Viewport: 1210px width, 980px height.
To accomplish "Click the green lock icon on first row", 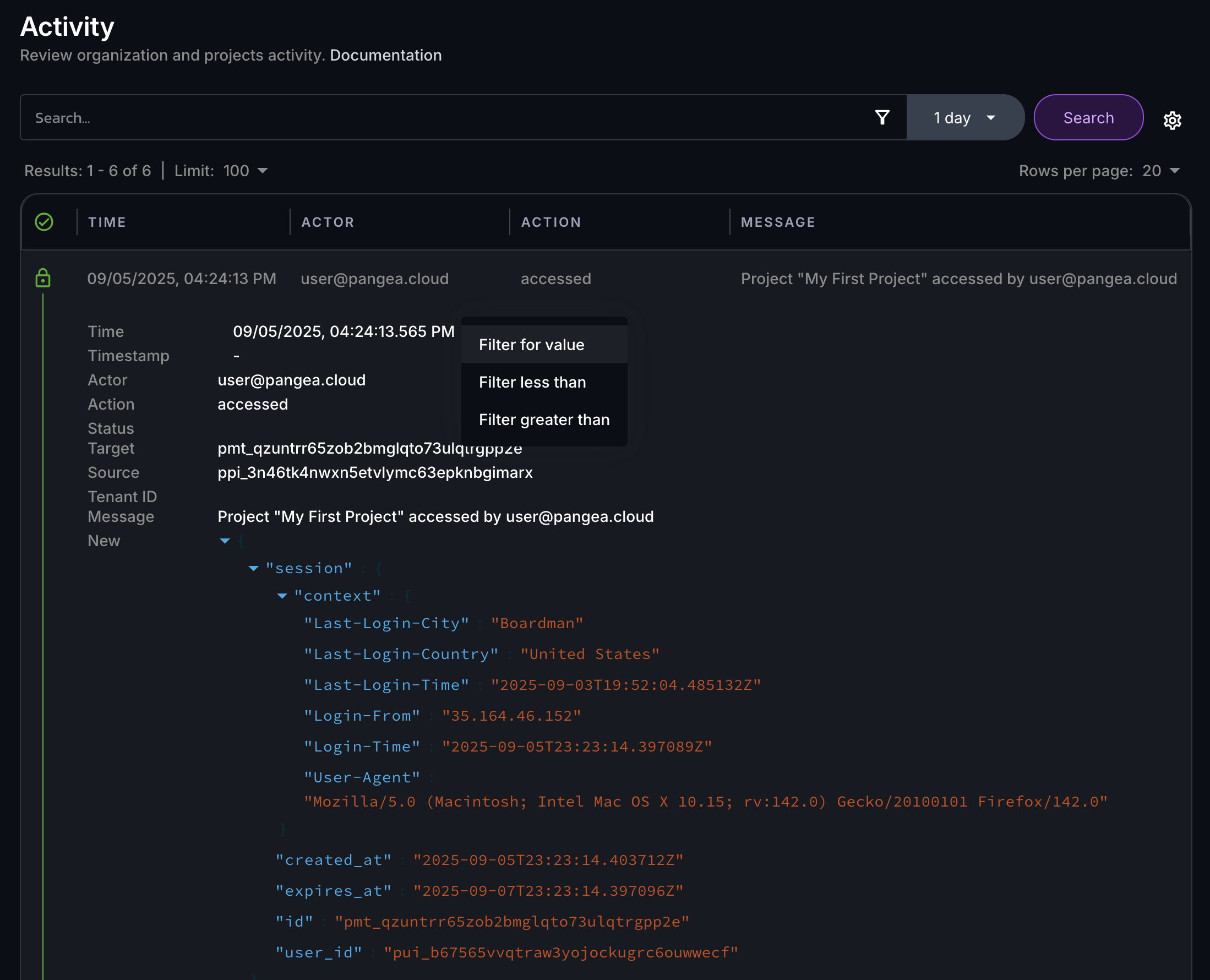I will pyautogui.click(x=43, y=278).
